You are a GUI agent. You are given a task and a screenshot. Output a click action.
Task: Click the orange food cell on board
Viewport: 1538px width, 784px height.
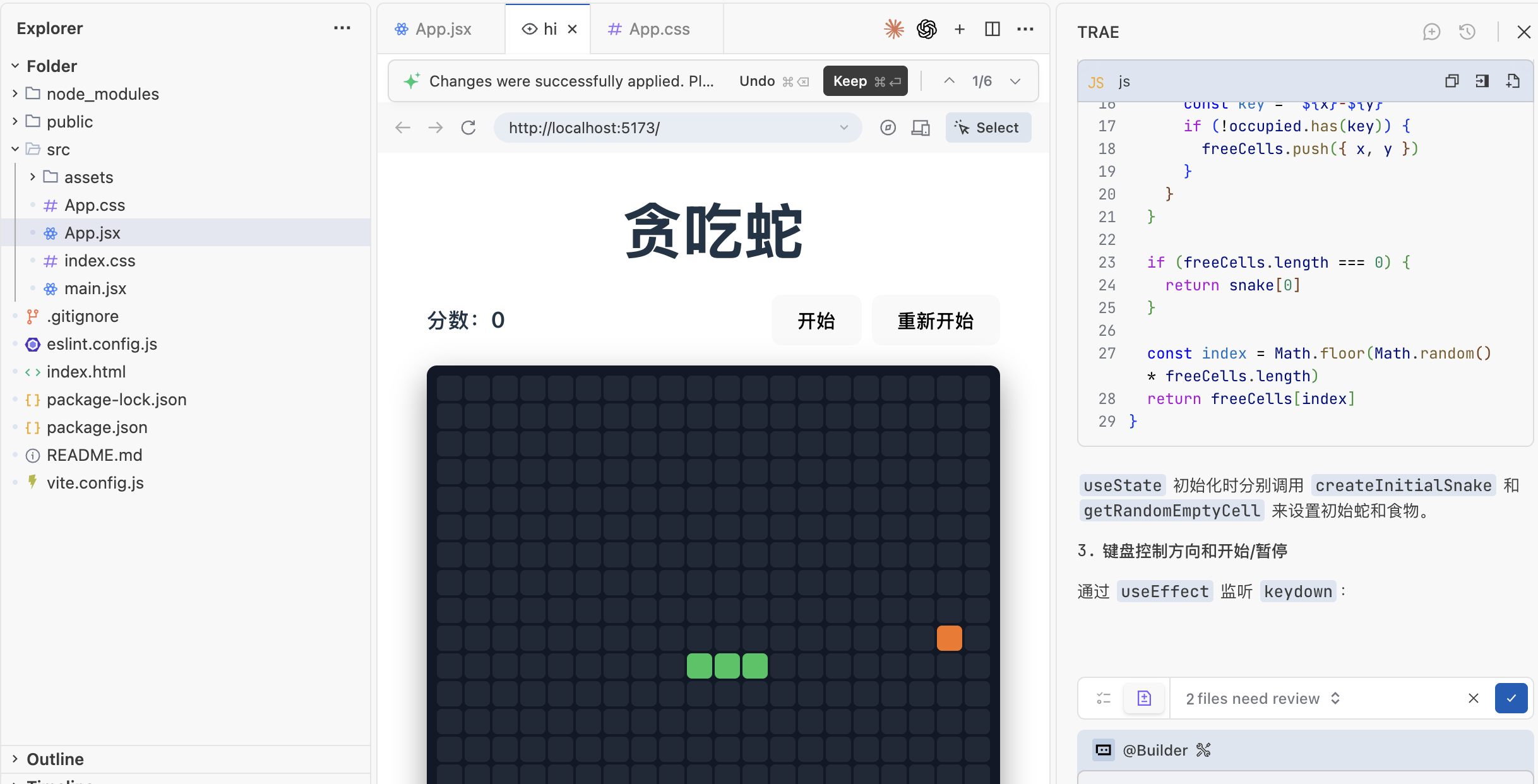click(949, 638)
